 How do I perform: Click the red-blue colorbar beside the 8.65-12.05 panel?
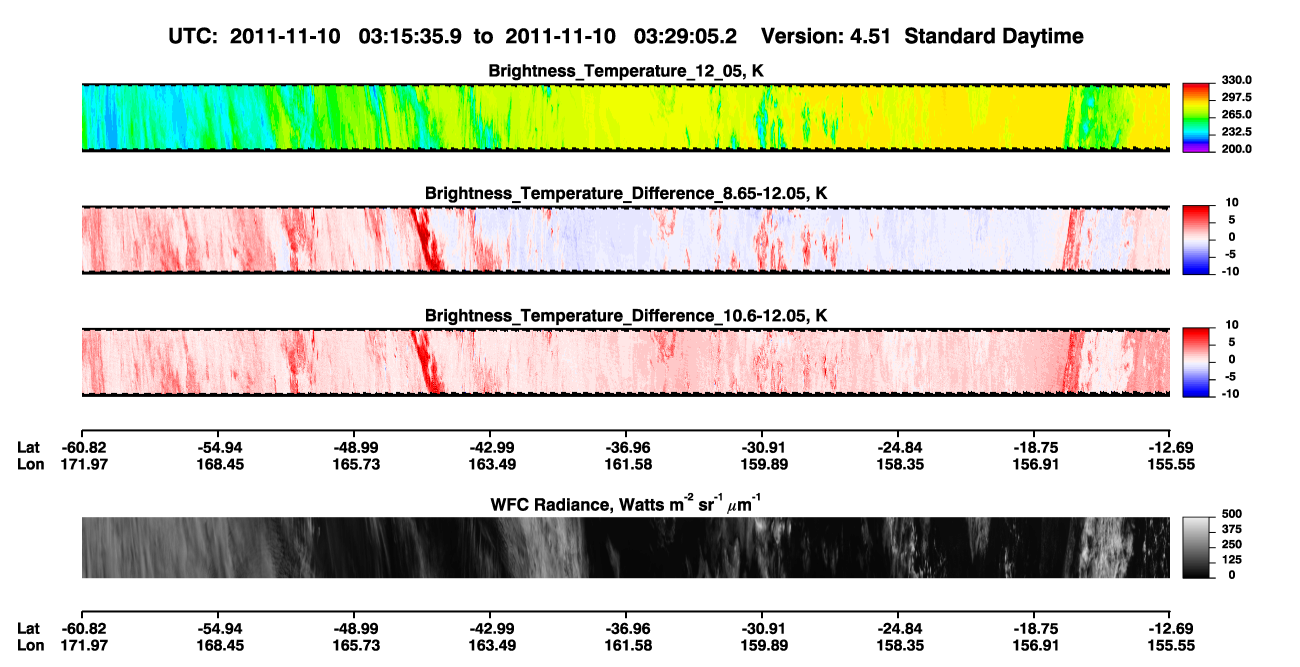(x=1196, y=240)
